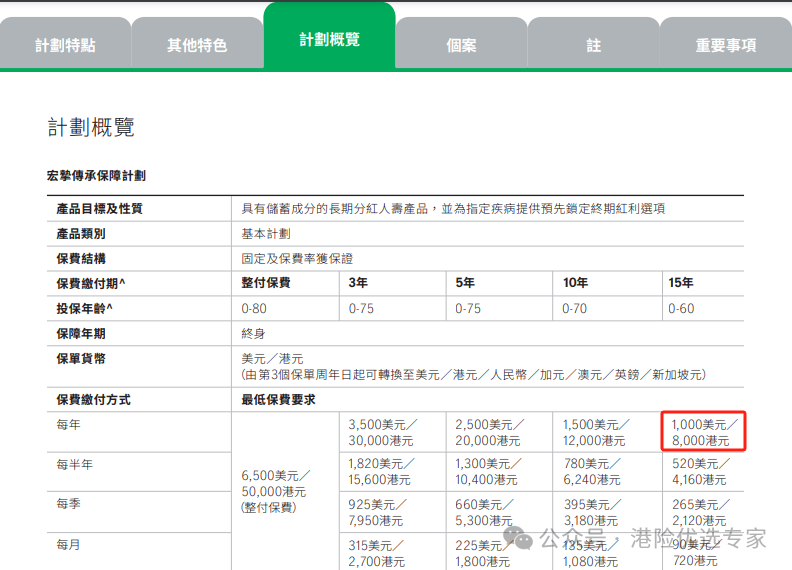
Task: Click the 保單貨幣 row label
Action: tap(81, 359)
